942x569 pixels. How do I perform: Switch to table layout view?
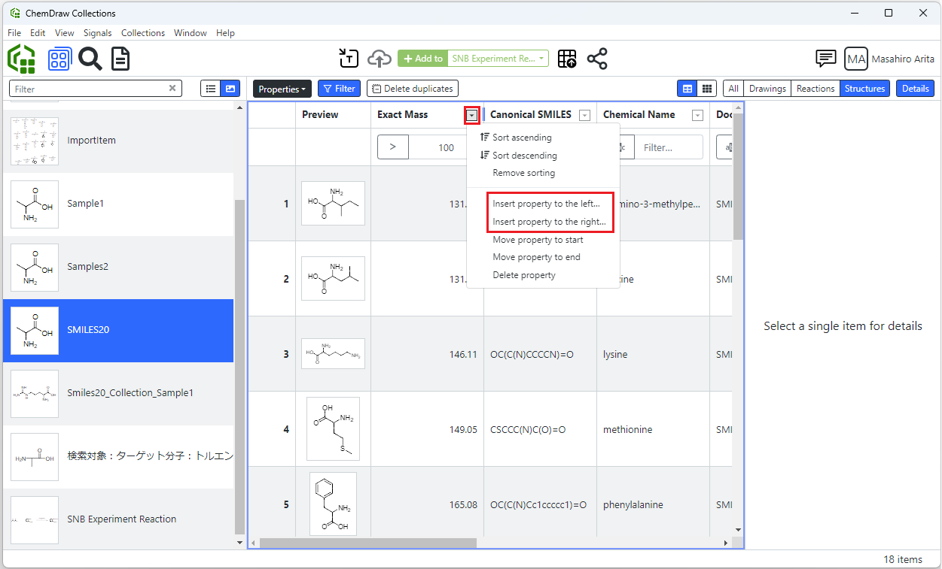[x=688, y=89]
